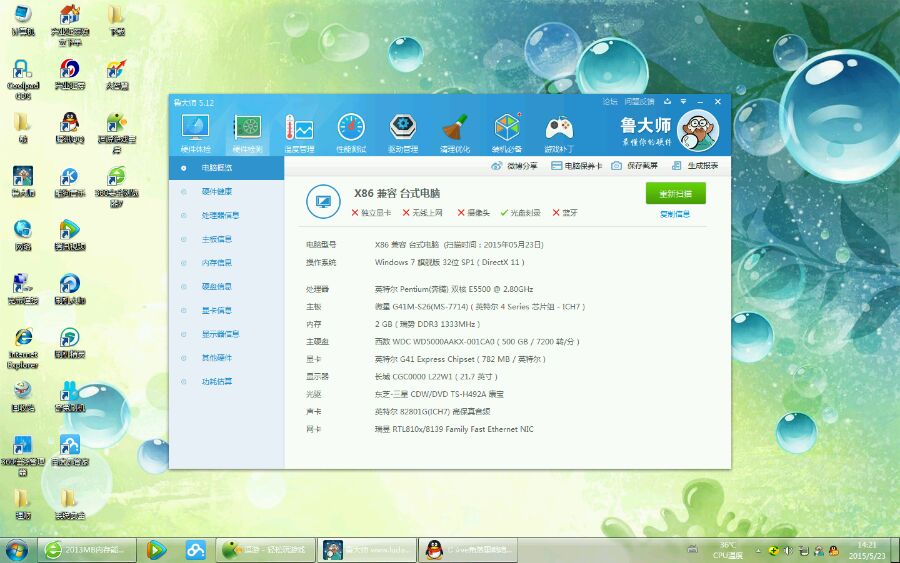Click the 独立显卡 discrete GPU status
Screen dimensions: 900x563
pyautogui.click(x=371, y=213)
